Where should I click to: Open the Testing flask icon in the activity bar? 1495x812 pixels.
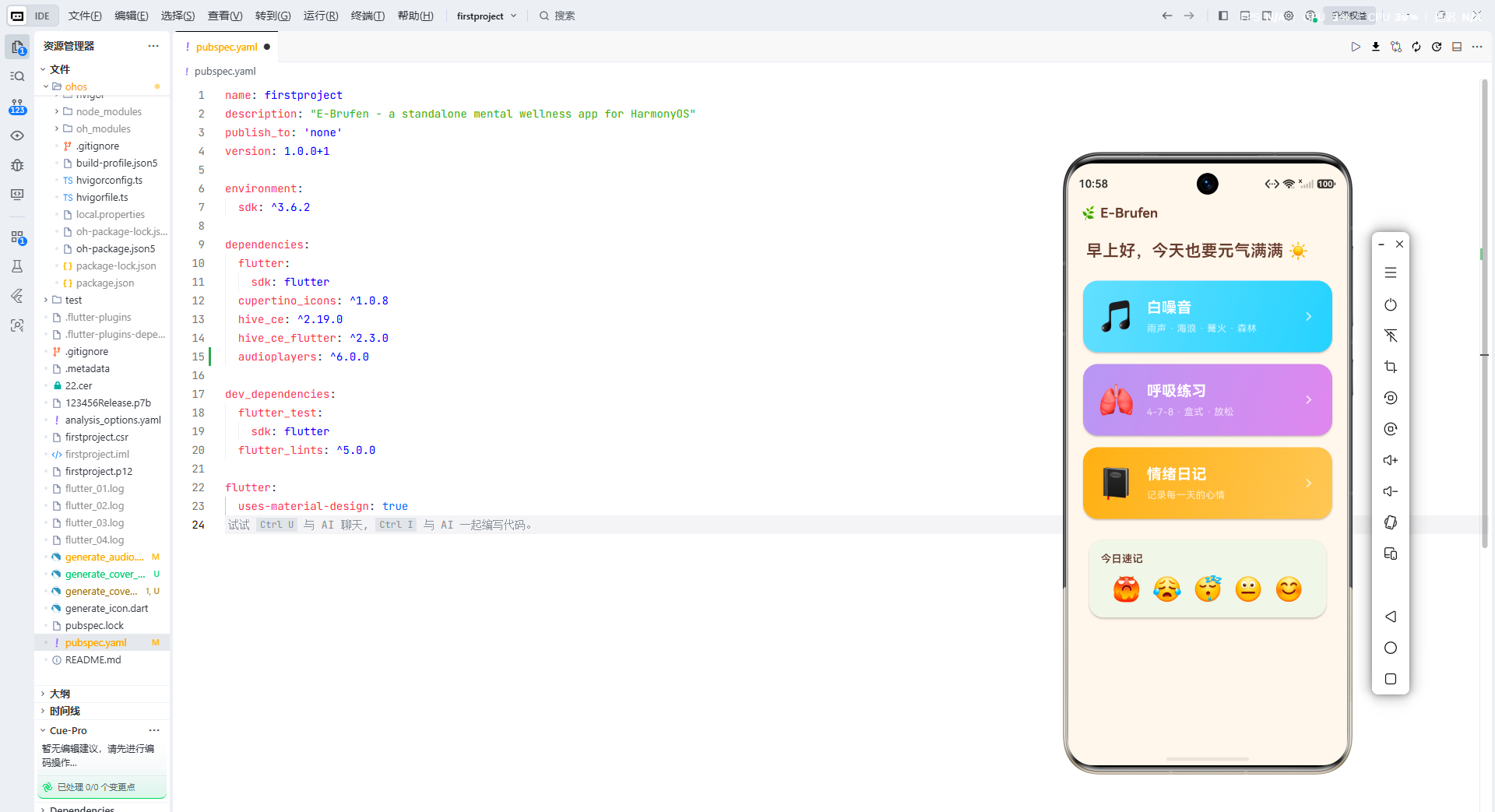(17, 266)
